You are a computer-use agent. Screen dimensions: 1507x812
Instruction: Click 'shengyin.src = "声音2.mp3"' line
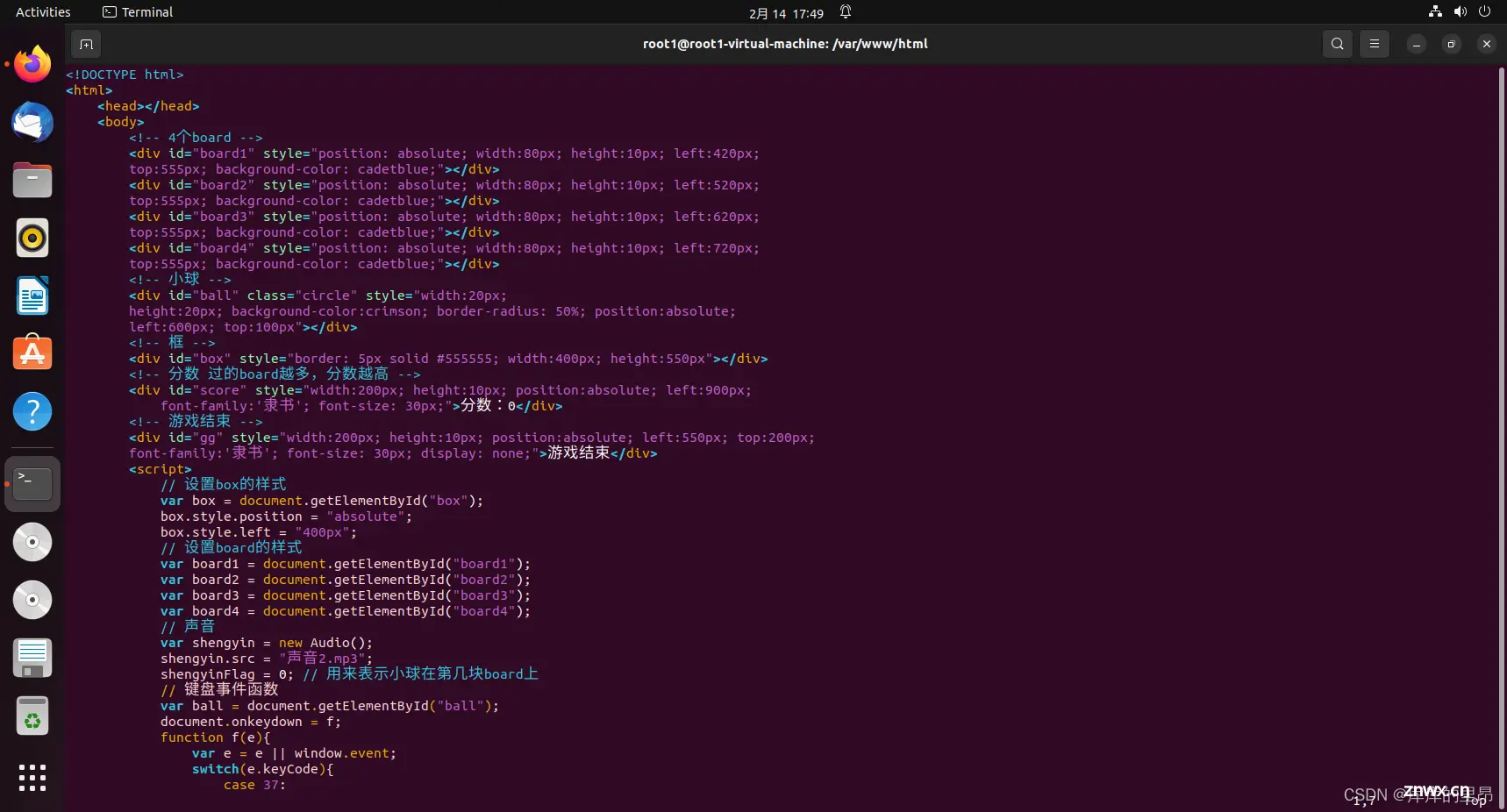267,658
